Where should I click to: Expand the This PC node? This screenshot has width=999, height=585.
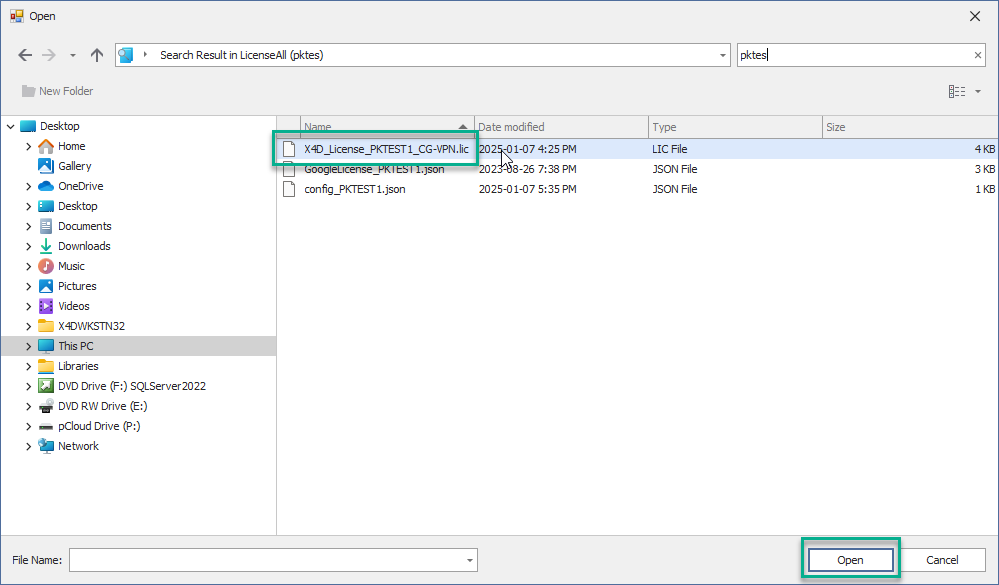(x=29, y=346)
